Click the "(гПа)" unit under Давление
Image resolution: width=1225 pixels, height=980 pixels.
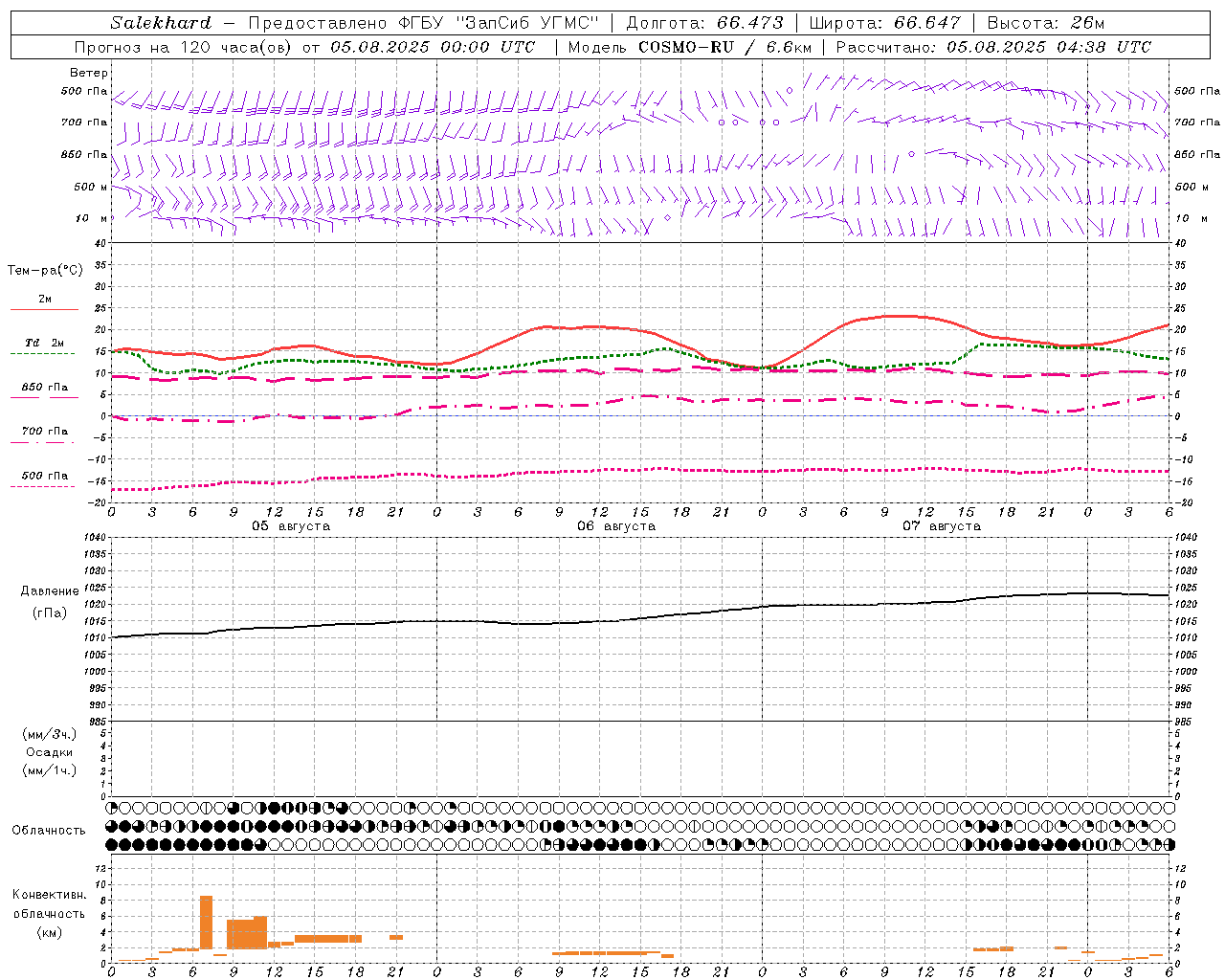50,613
